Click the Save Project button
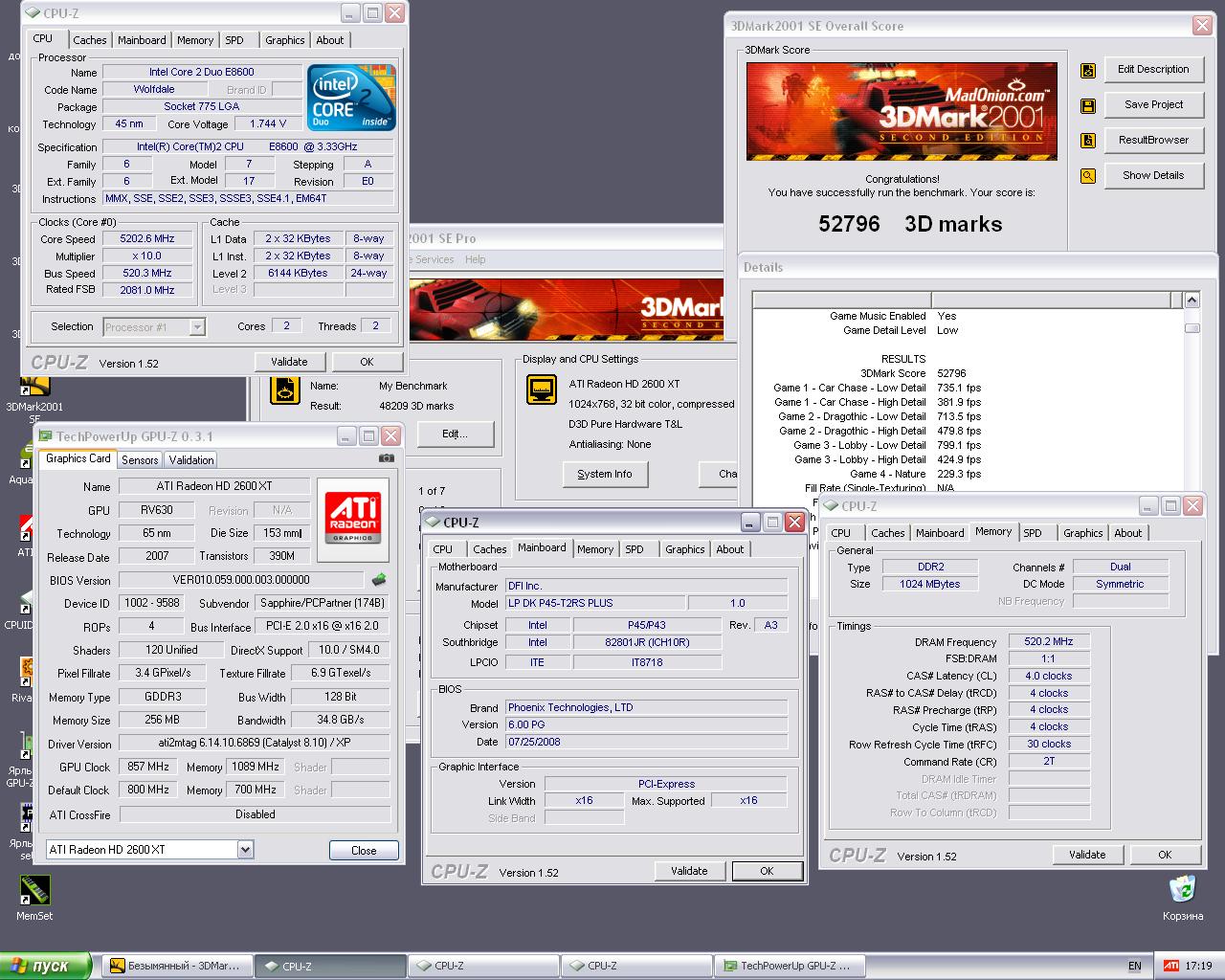 click(x=1153, y=104)
